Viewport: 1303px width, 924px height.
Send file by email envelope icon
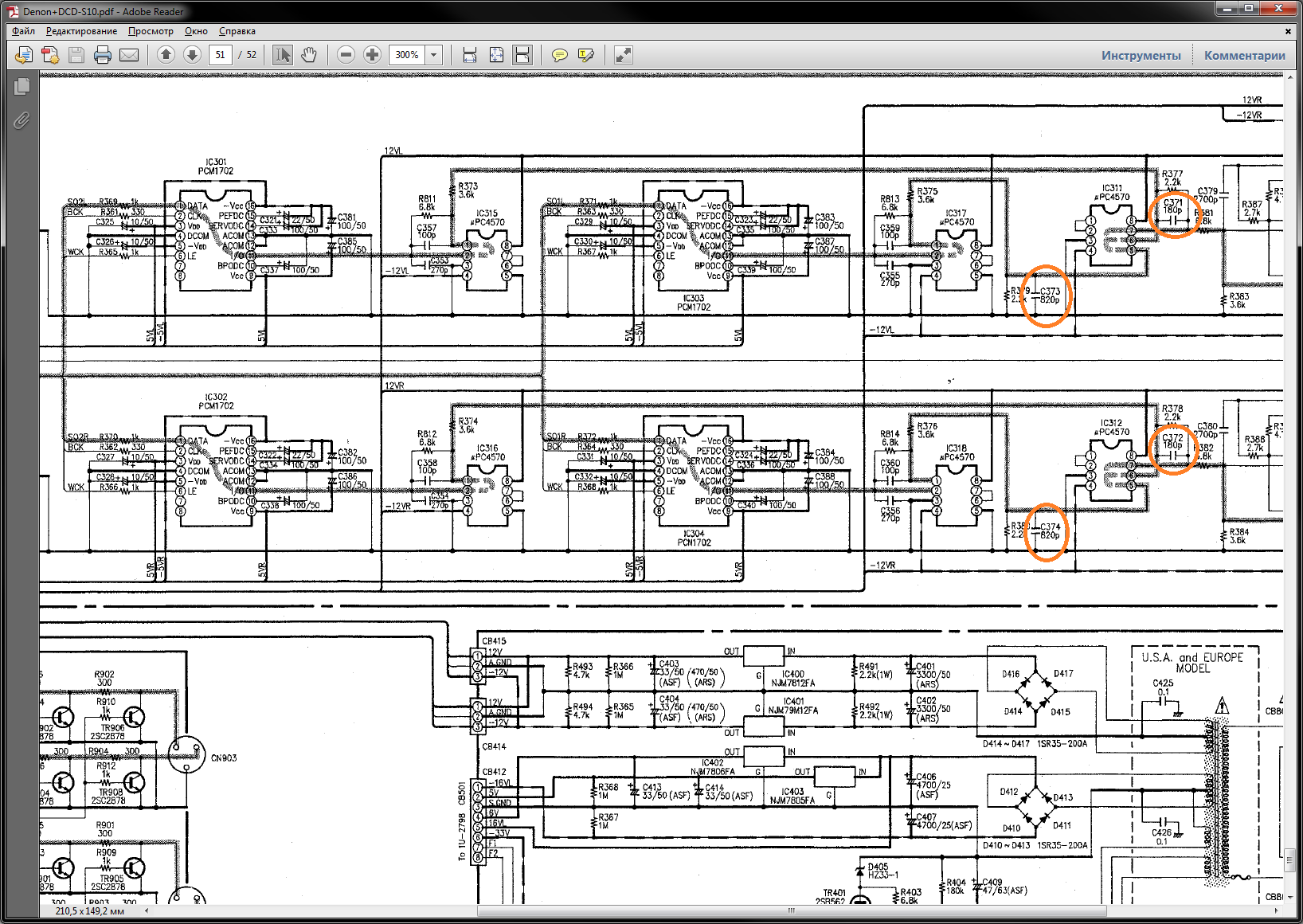[129, 55]
